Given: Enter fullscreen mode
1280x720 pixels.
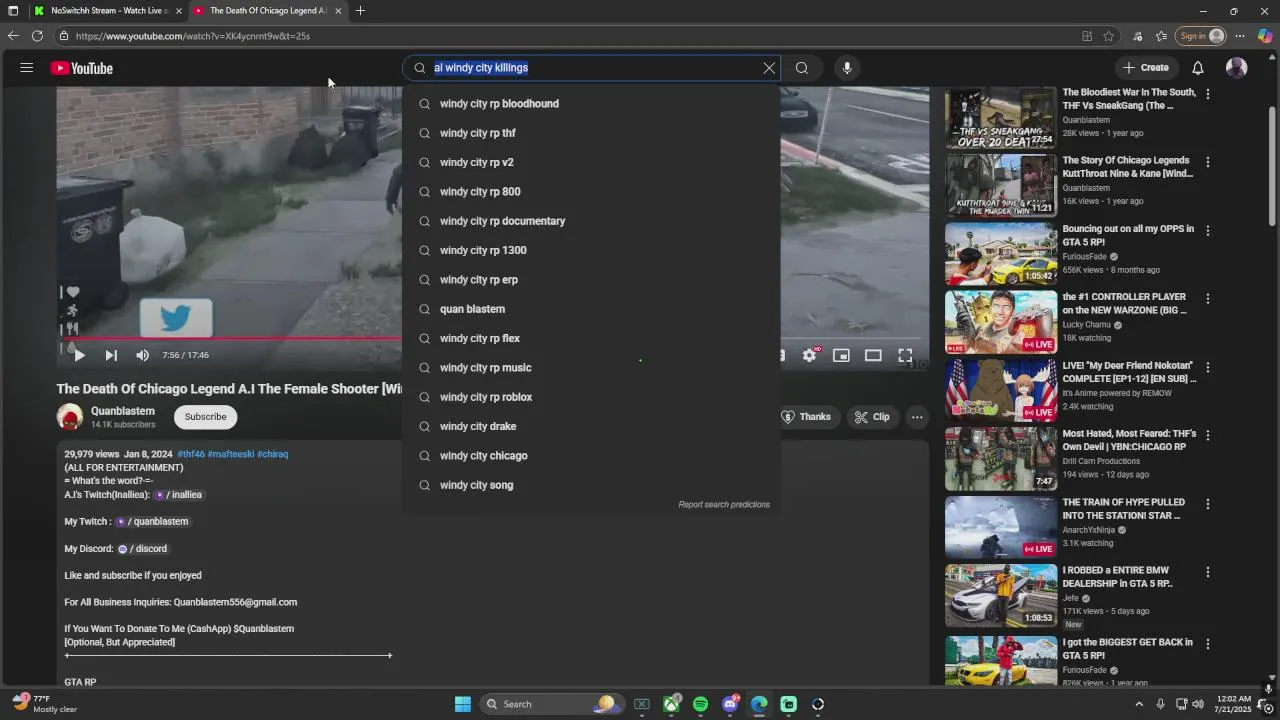Looking at the screenshot, I should 905,355.
